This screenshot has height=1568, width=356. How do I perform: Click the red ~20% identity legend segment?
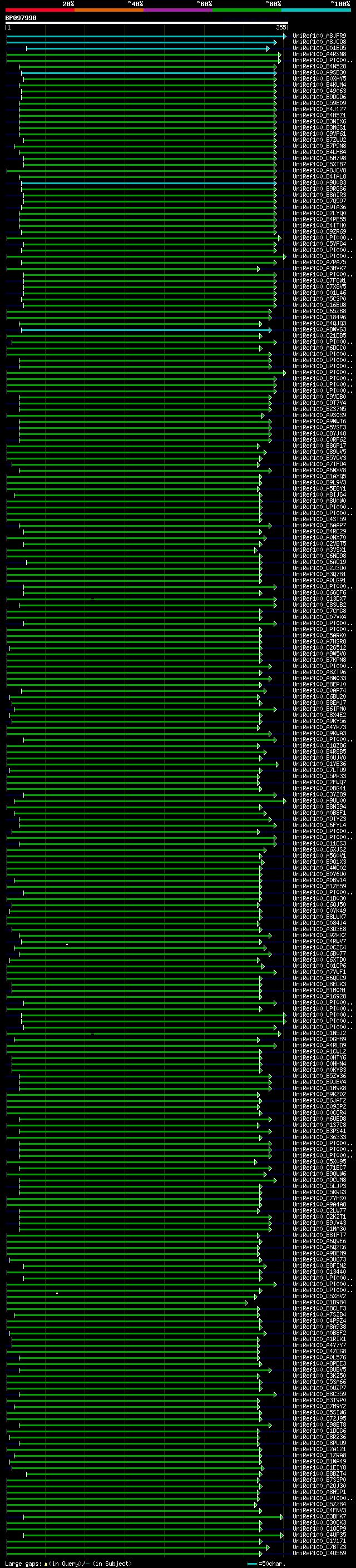[40, 10]
